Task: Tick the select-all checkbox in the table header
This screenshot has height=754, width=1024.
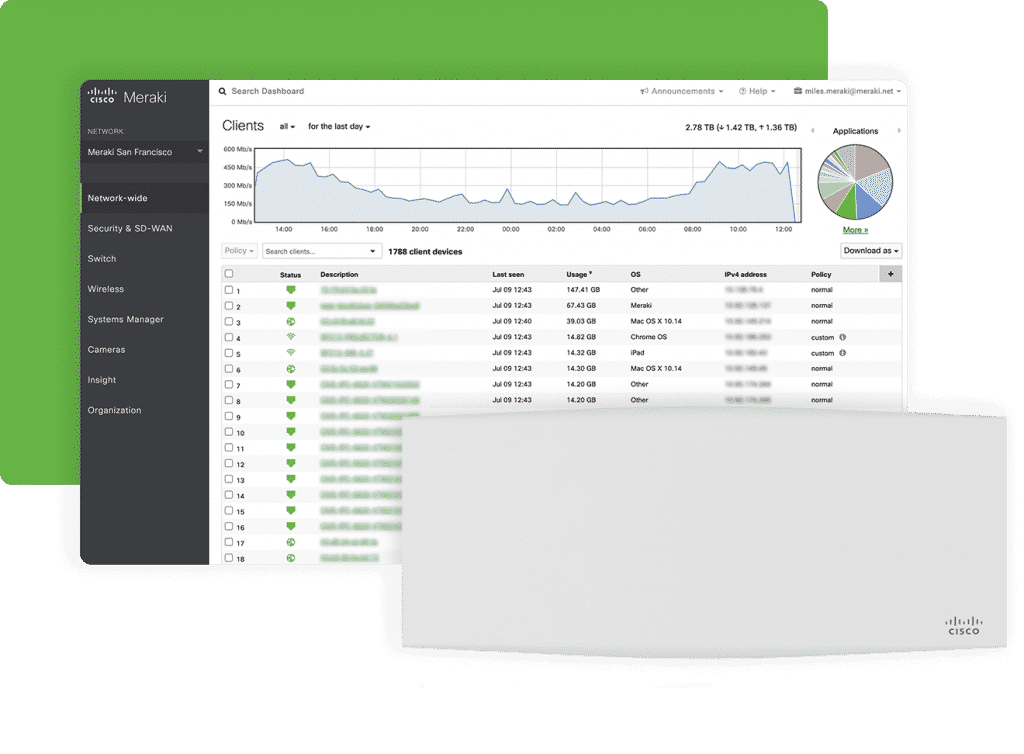Action: point(229,274)
